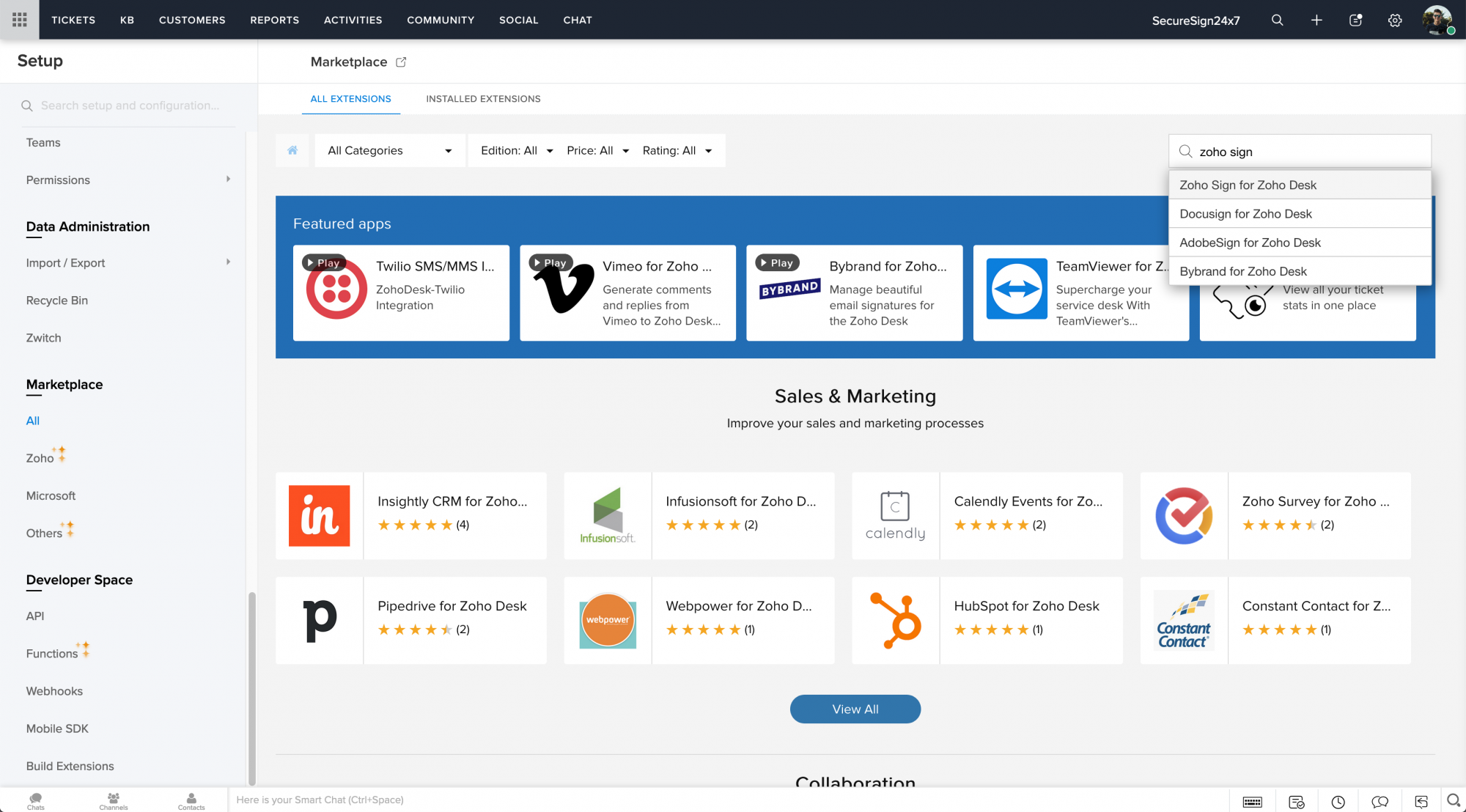Switch to Installed Extensions tab
The image size is (1466, 812).
click(x=483, y=99)
